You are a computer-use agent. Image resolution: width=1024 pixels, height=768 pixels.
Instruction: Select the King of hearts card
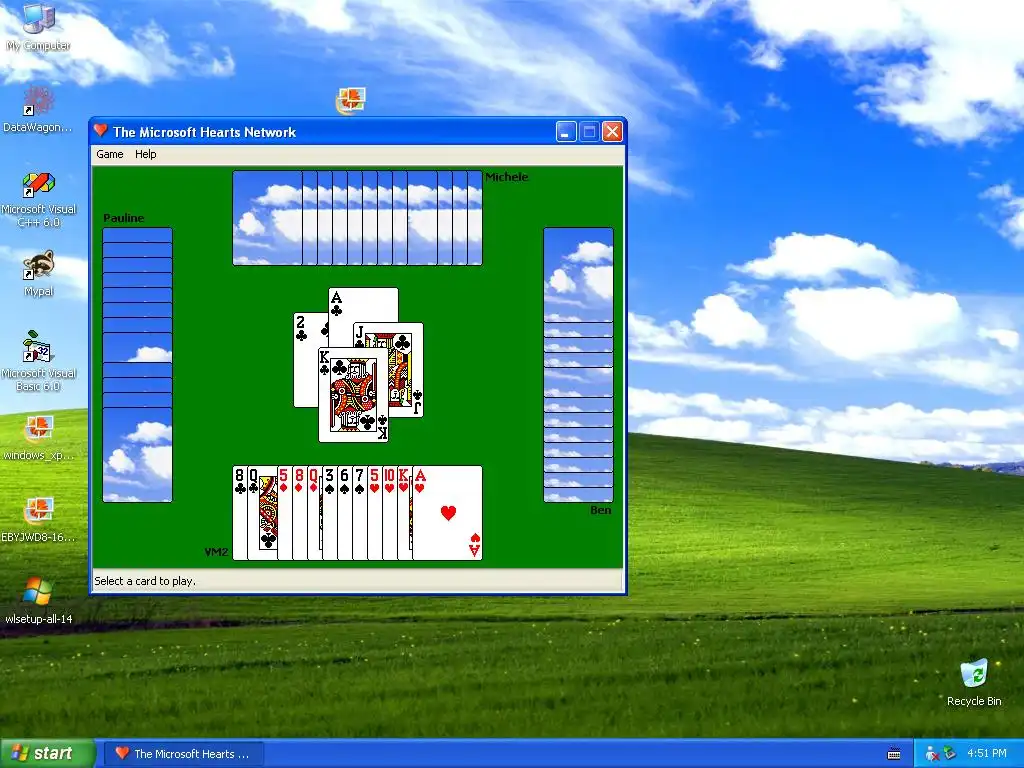405,513
